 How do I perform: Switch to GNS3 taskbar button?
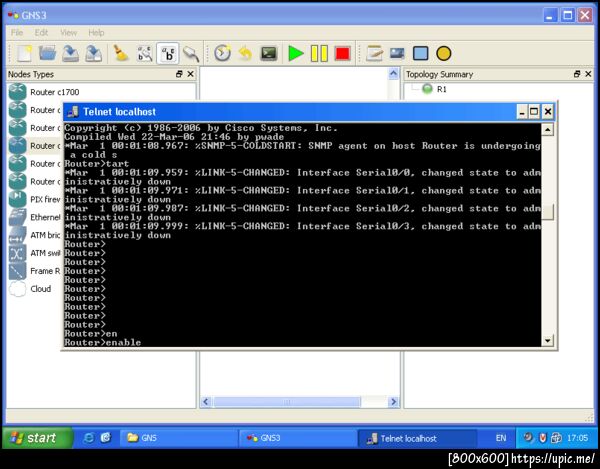pos(297,438)
